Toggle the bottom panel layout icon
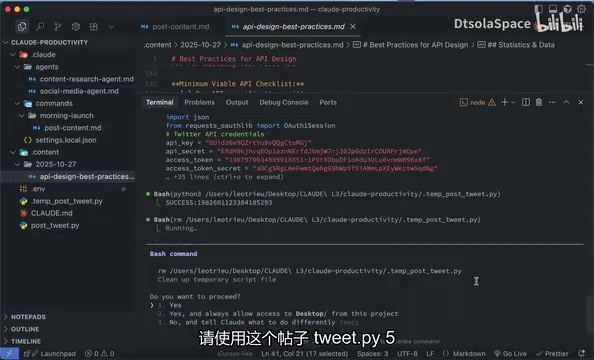The image size is (594, 360). pyautogui.click(x=553, y=9)
